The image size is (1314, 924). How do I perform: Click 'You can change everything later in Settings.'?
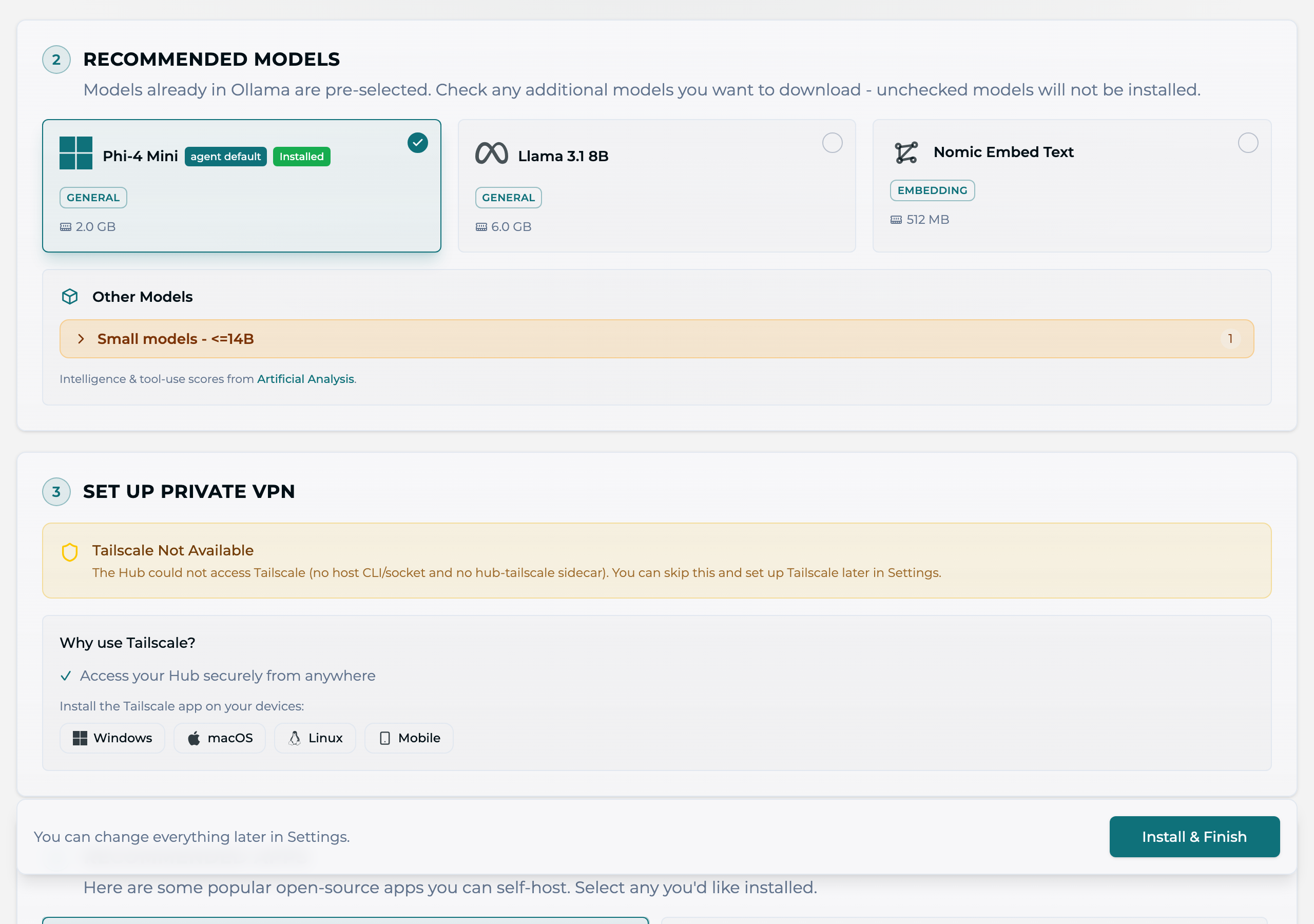coord(192,837)
